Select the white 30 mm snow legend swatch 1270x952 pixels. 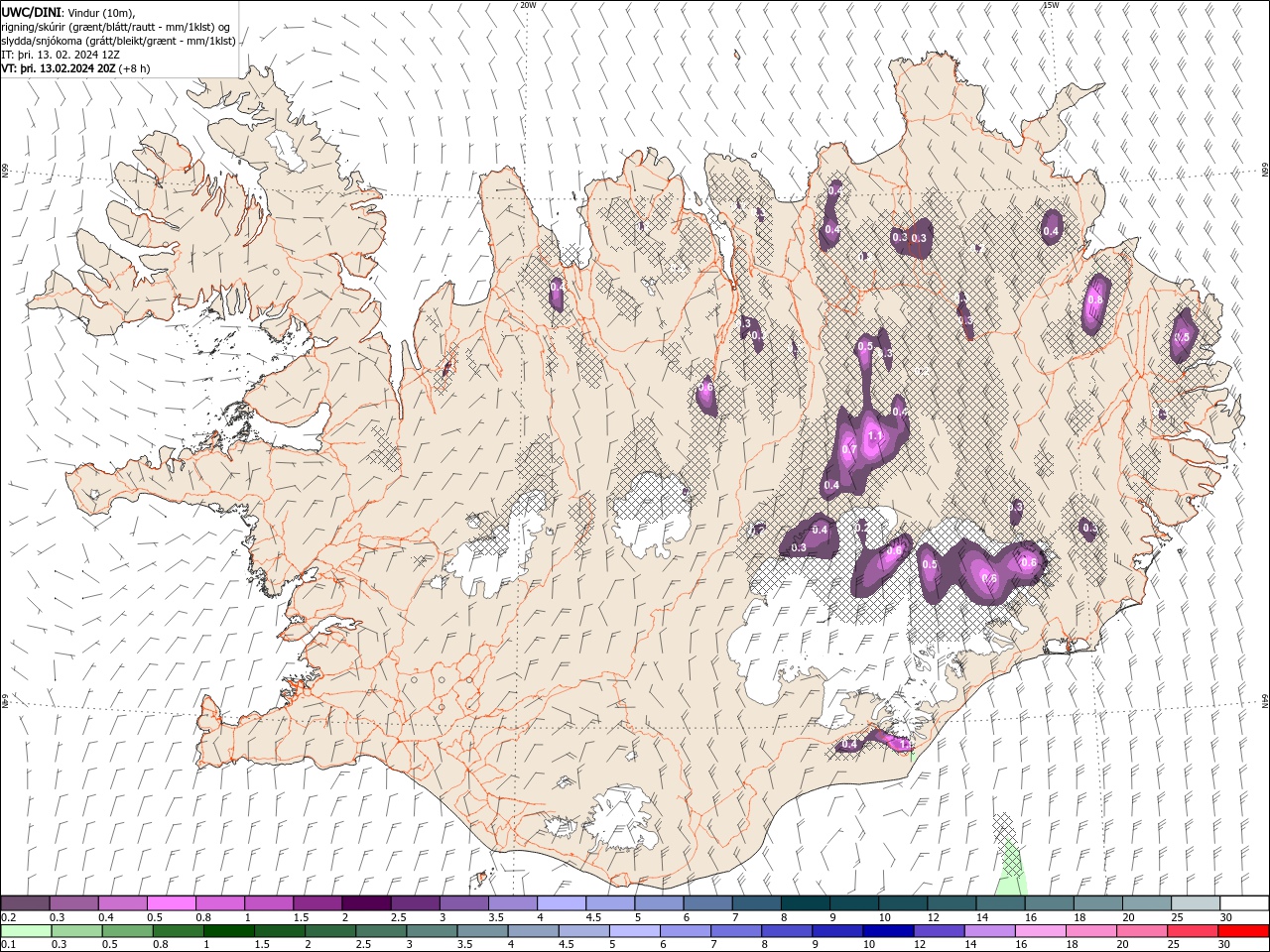point(1244,902)
